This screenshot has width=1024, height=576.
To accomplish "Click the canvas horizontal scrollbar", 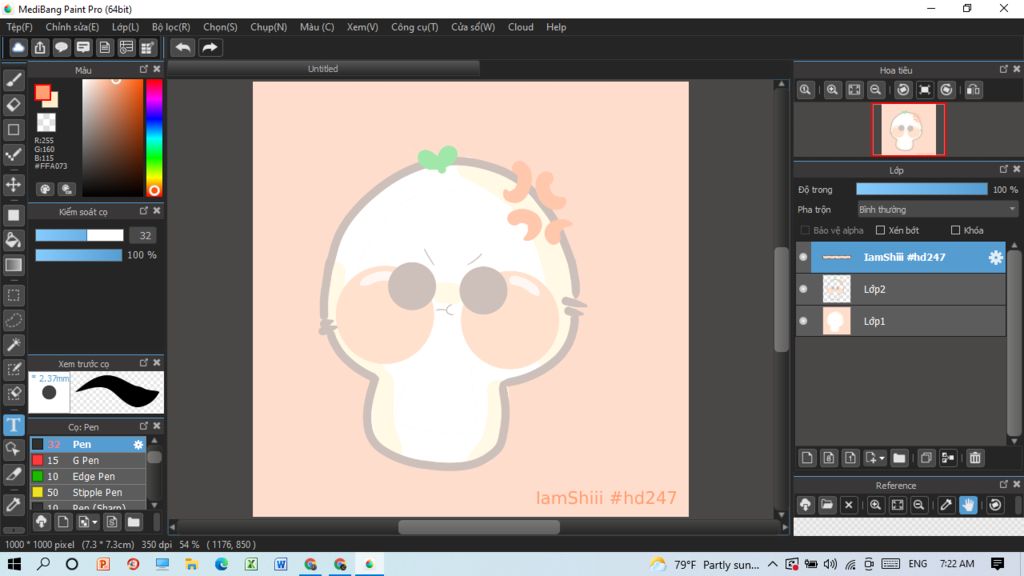I will 479,527.
